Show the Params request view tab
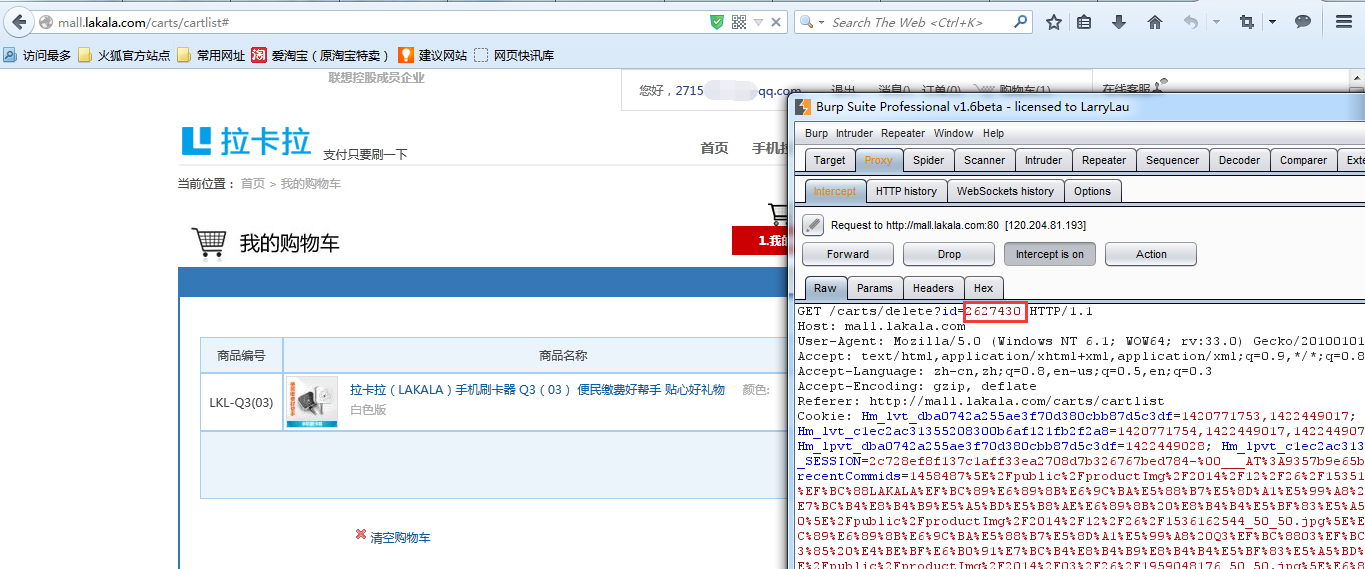Screen dimensions: 1365x569 [x=874, y=288]
